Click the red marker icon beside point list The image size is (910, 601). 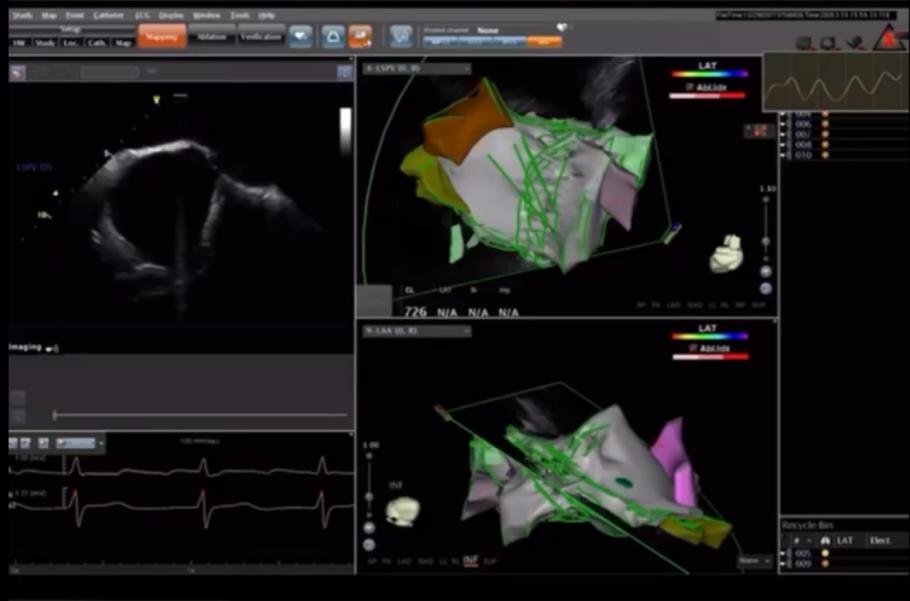tap(759, 131)
